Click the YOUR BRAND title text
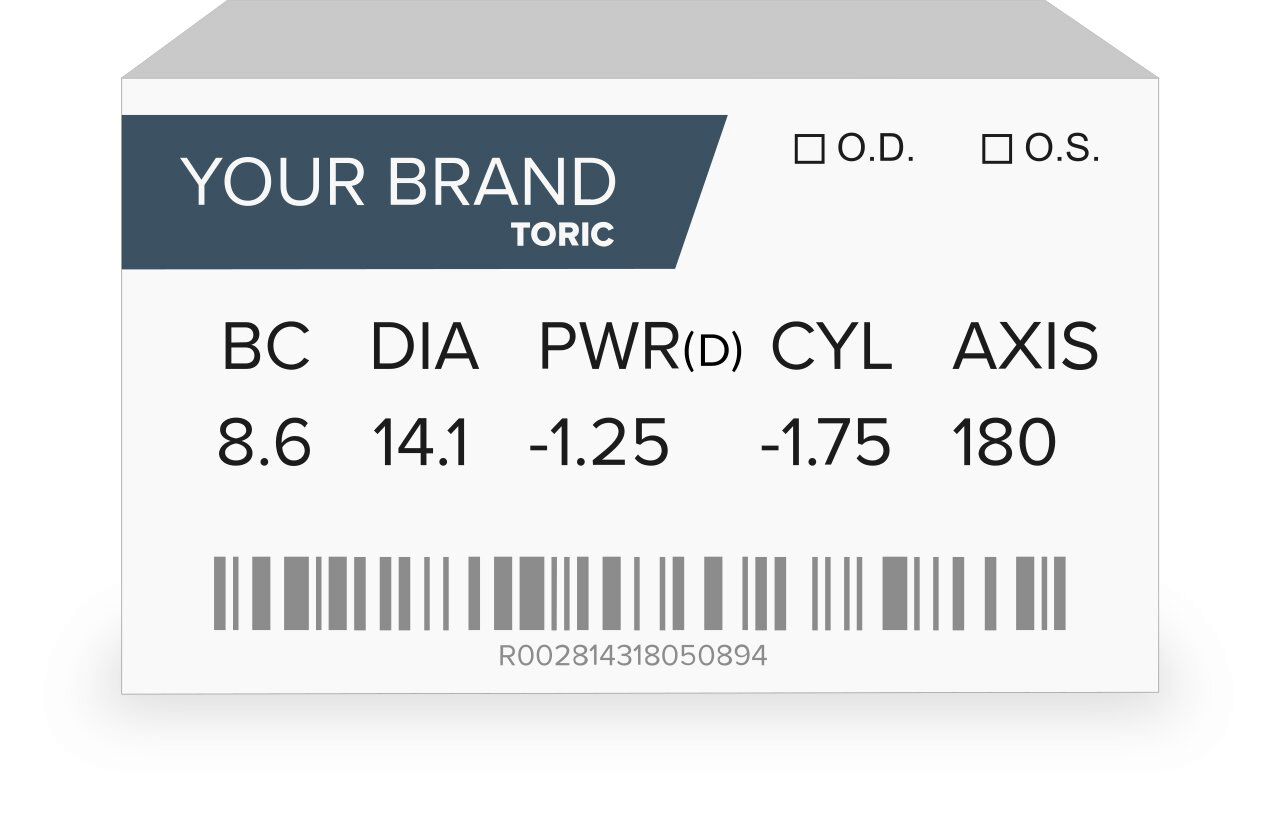This screenshot has height=819, width=1280. 398,183
